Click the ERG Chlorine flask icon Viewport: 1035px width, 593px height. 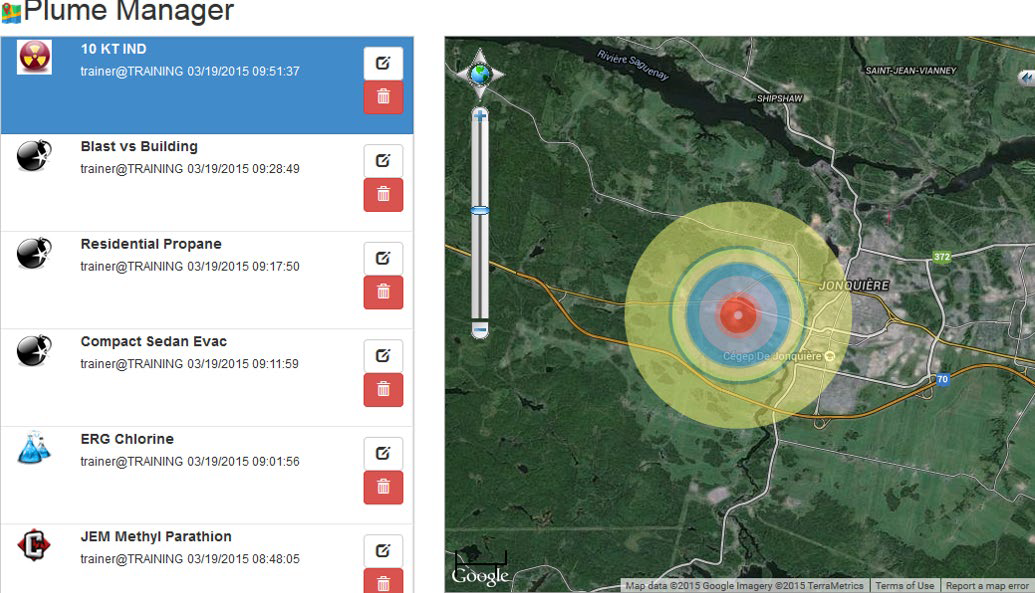pos(34,448)
